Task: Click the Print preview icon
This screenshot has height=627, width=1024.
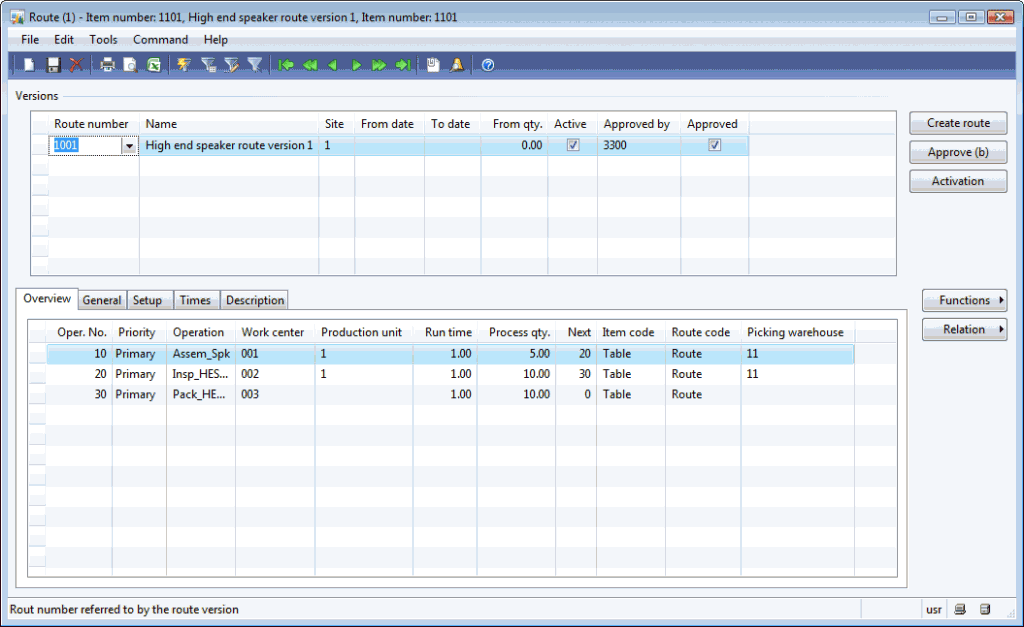Action: click(x=129, y=64)
